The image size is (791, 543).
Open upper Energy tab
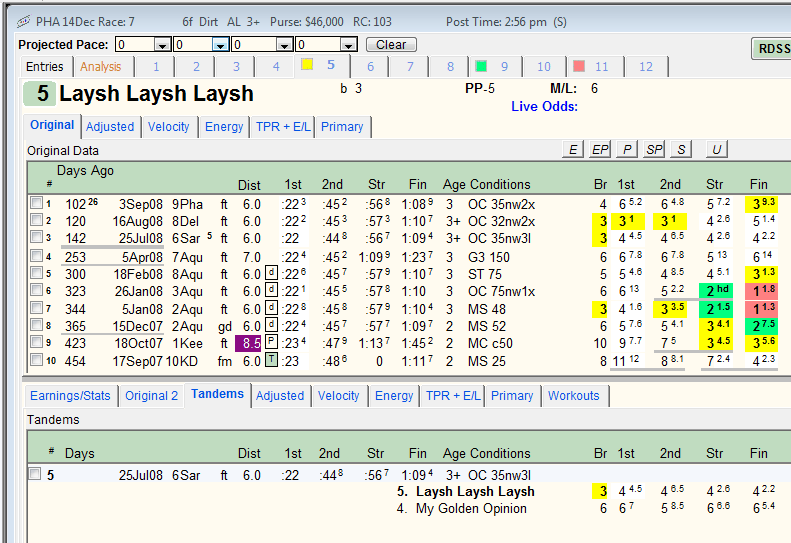[224, 127]
